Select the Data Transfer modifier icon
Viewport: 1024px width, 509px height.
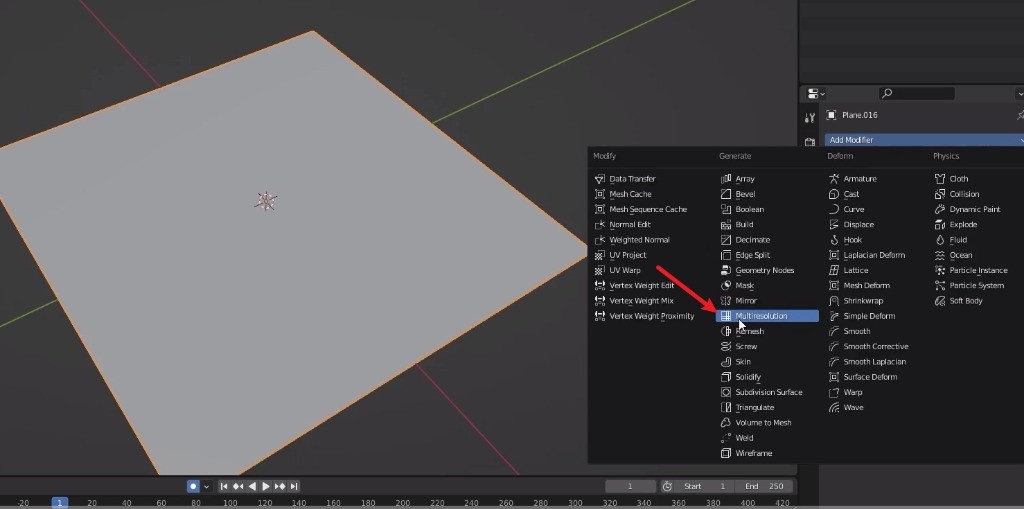click(x=600, y=179)
